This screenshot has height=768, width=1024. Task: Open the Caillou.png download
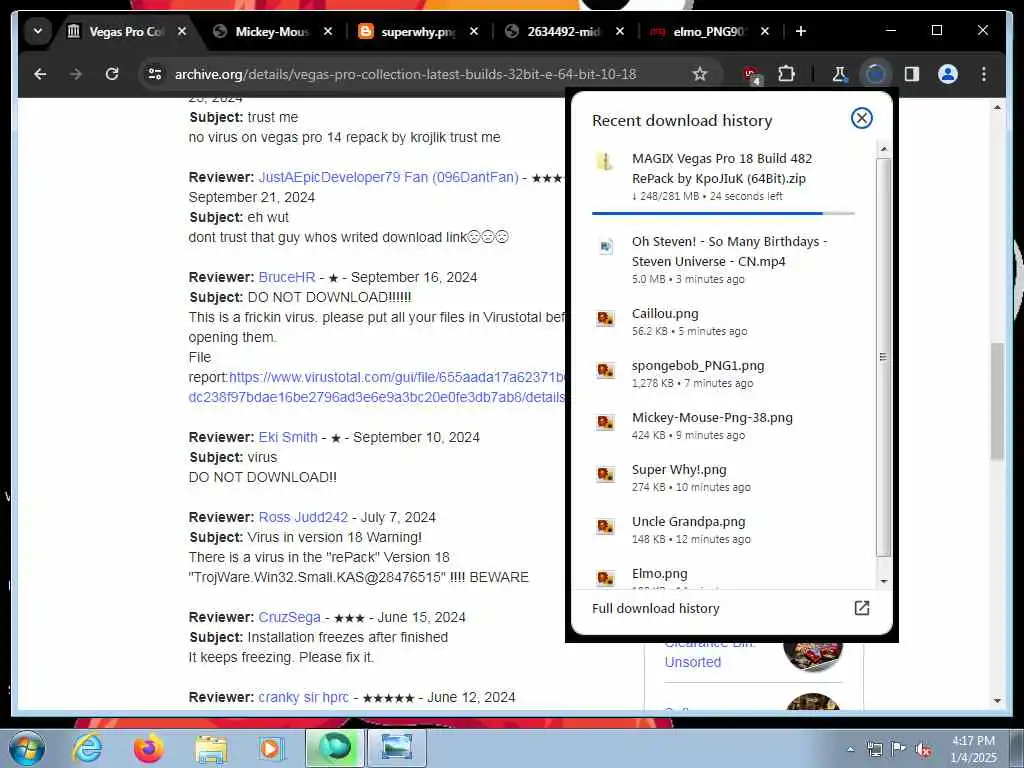coord(723,322)
